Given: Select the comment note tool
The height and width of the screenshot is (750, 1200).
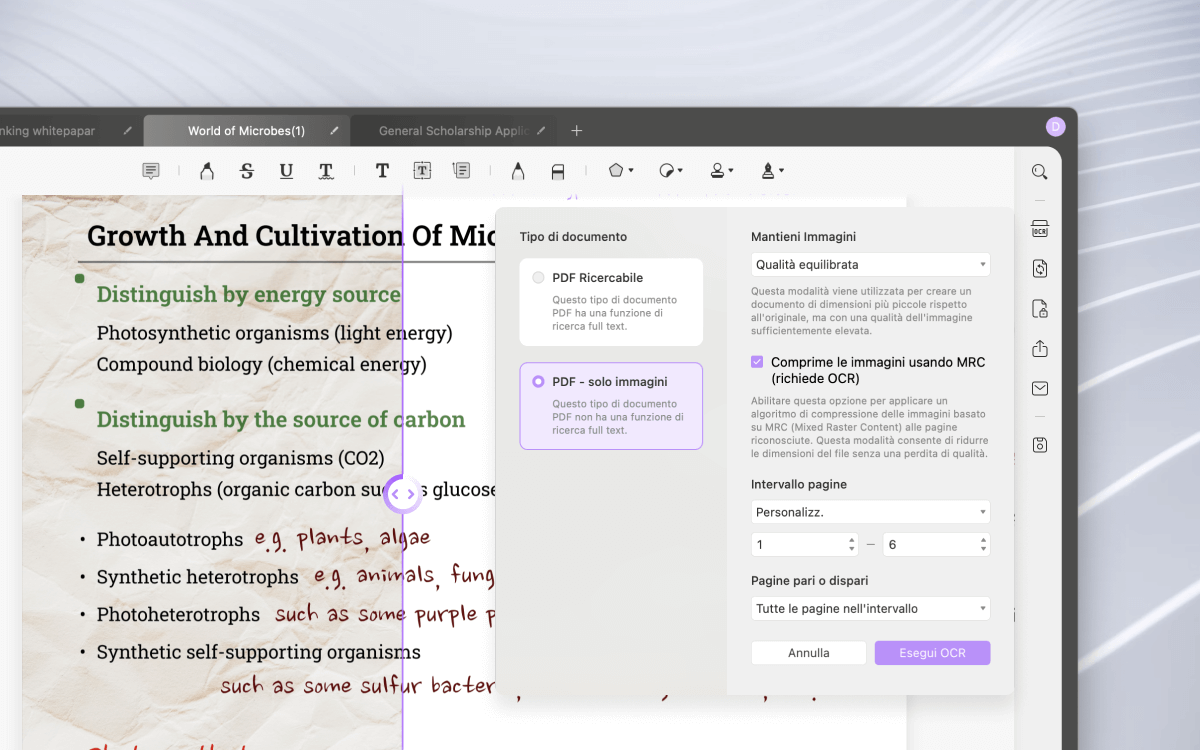Looking at the screenshot, I should pos(151,171).
